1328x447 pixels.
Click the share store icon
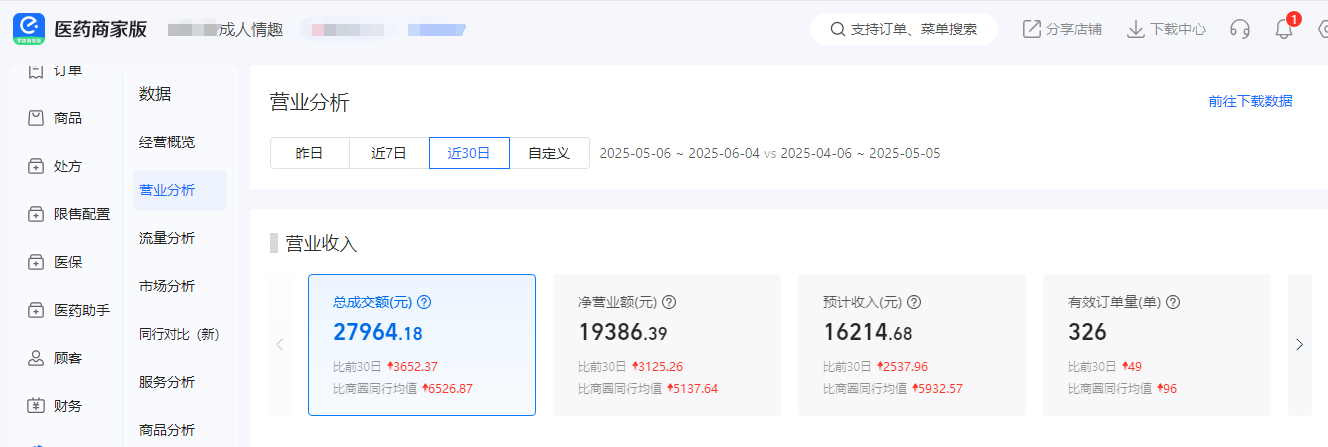click(x=1032, y=29)
